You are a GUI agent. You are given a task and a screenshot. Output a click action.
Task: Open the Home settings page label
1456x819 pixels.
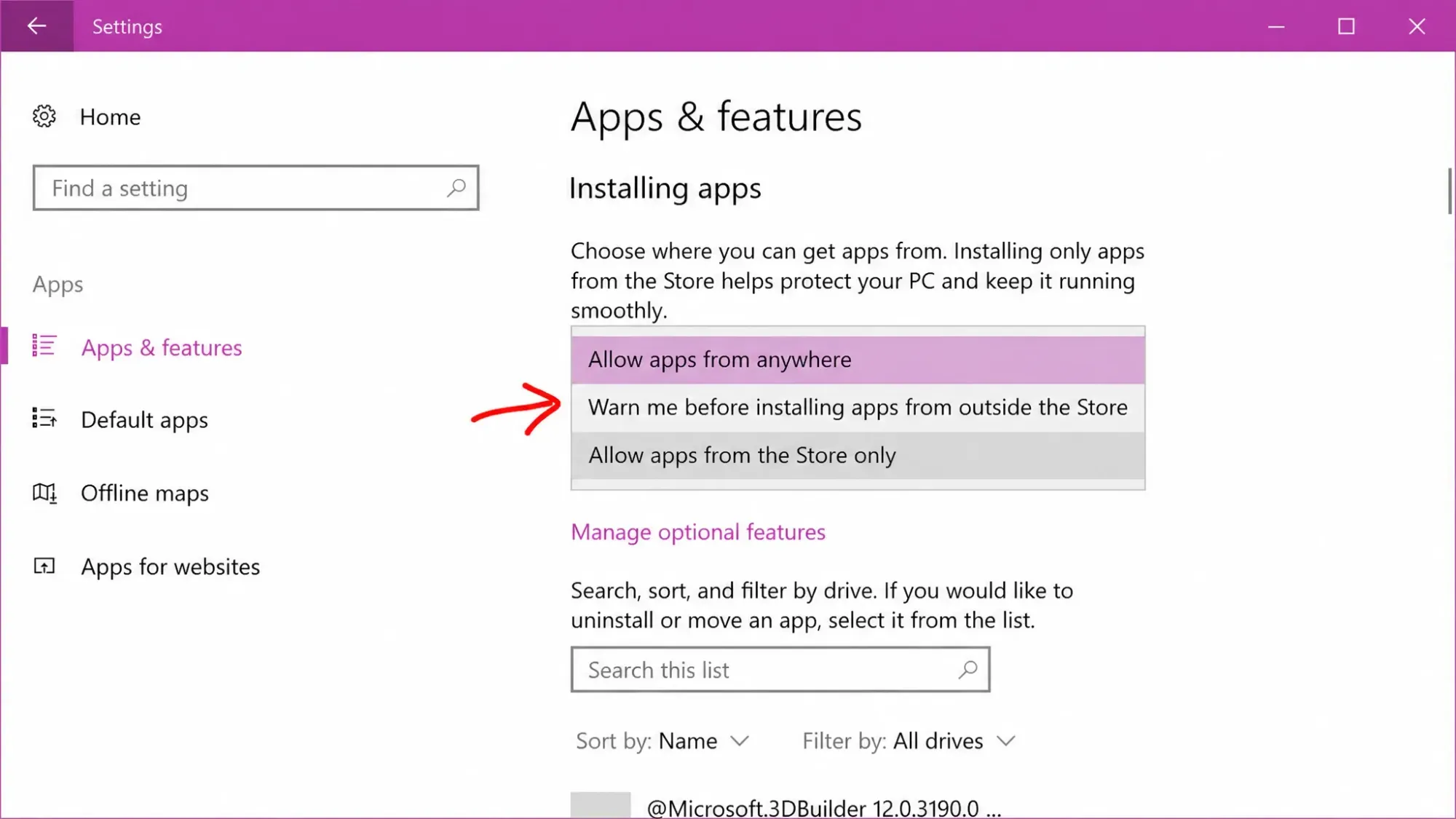[x=110, y=117]
